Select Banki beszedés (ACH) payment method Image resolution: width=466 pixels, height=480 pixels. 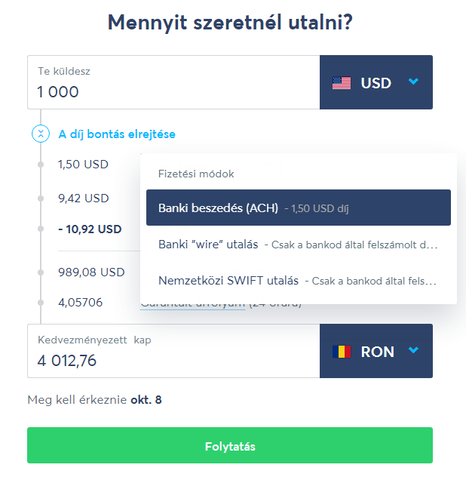point(298,208)
